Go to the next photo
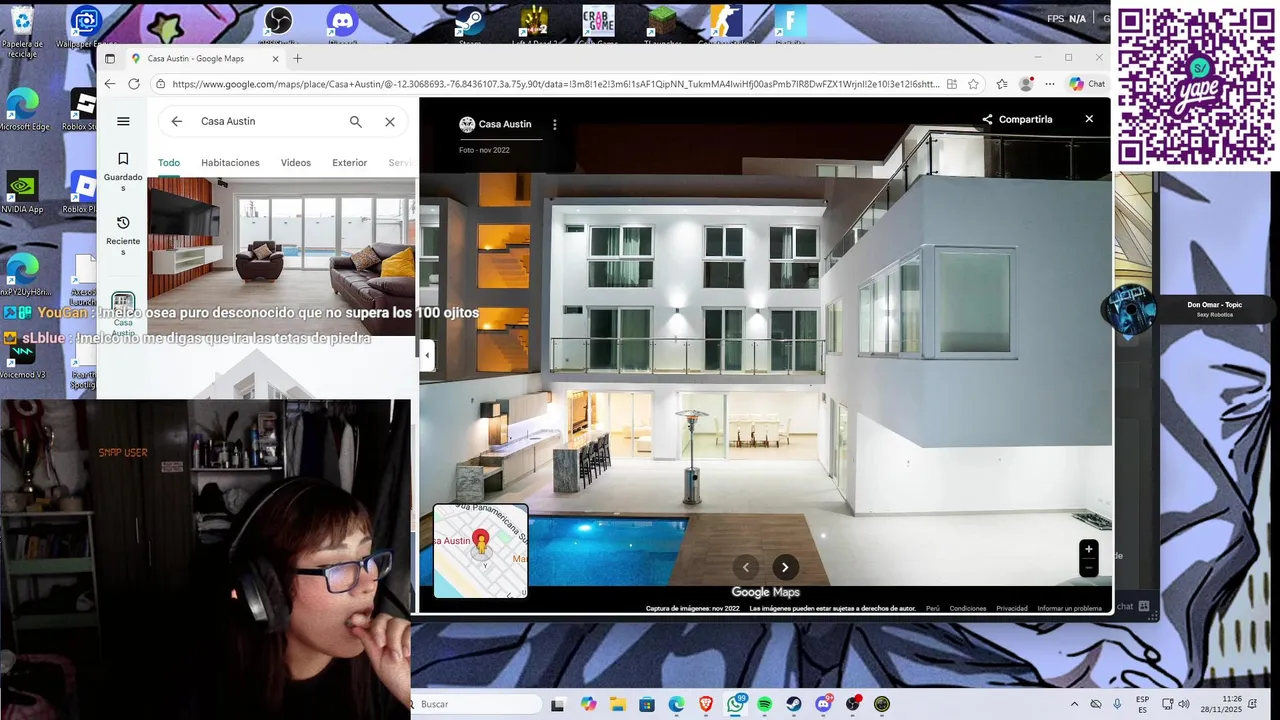Image resolution: width=1280 pixels, height=720 pixels. (x=786, y=567)
